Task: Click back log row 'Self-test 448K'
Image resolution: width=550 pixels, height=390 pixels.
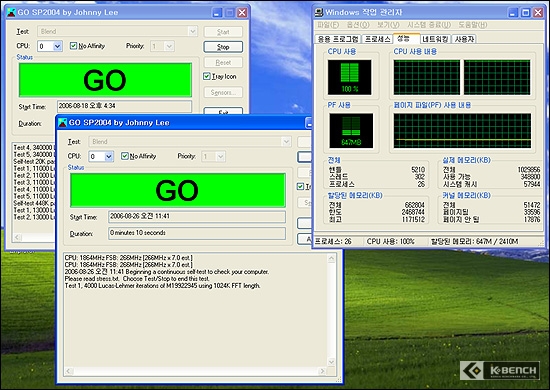Action: pyautogui.click(x=34, y=203)
